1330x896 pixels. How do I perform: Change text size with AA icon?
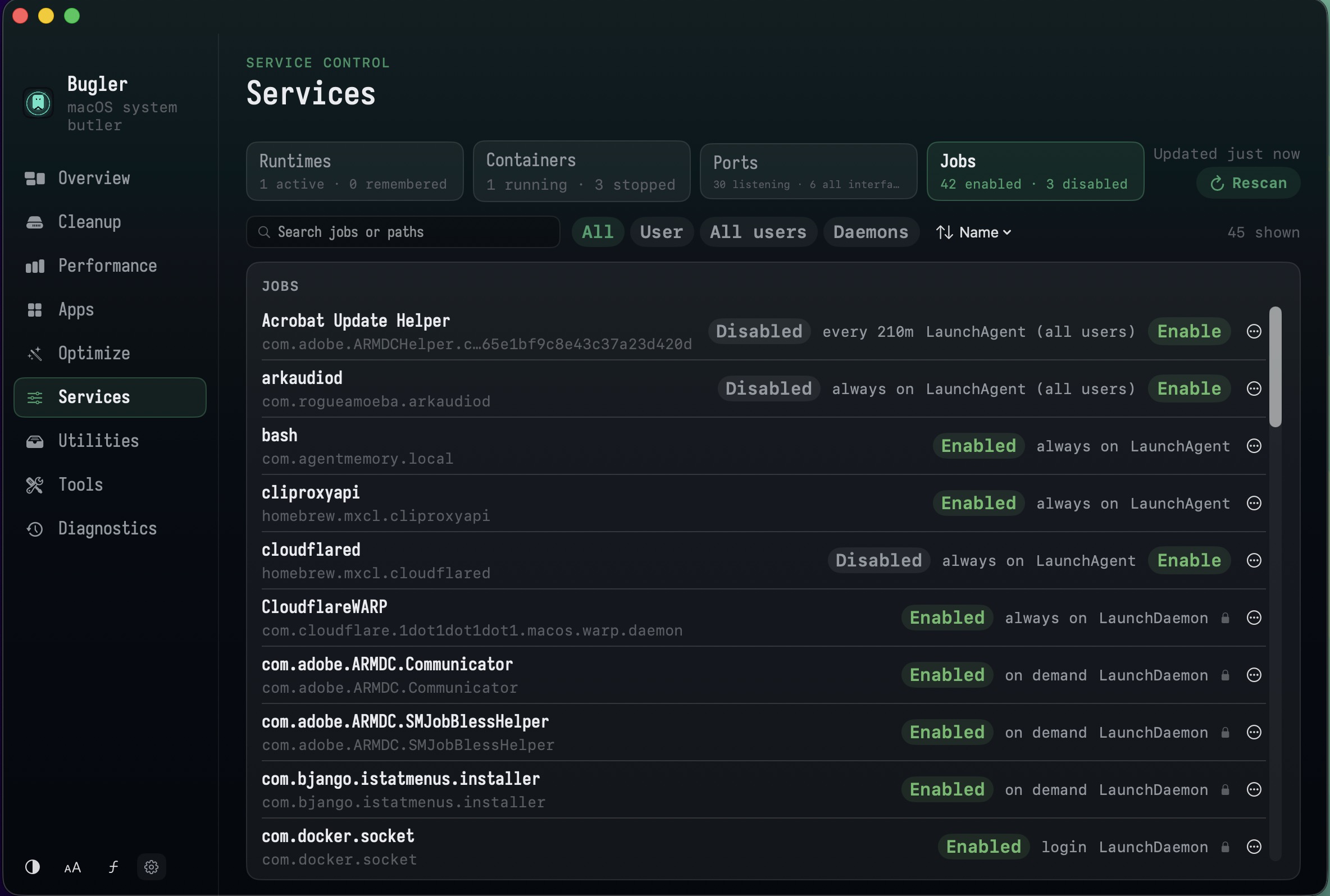point(72,868)
